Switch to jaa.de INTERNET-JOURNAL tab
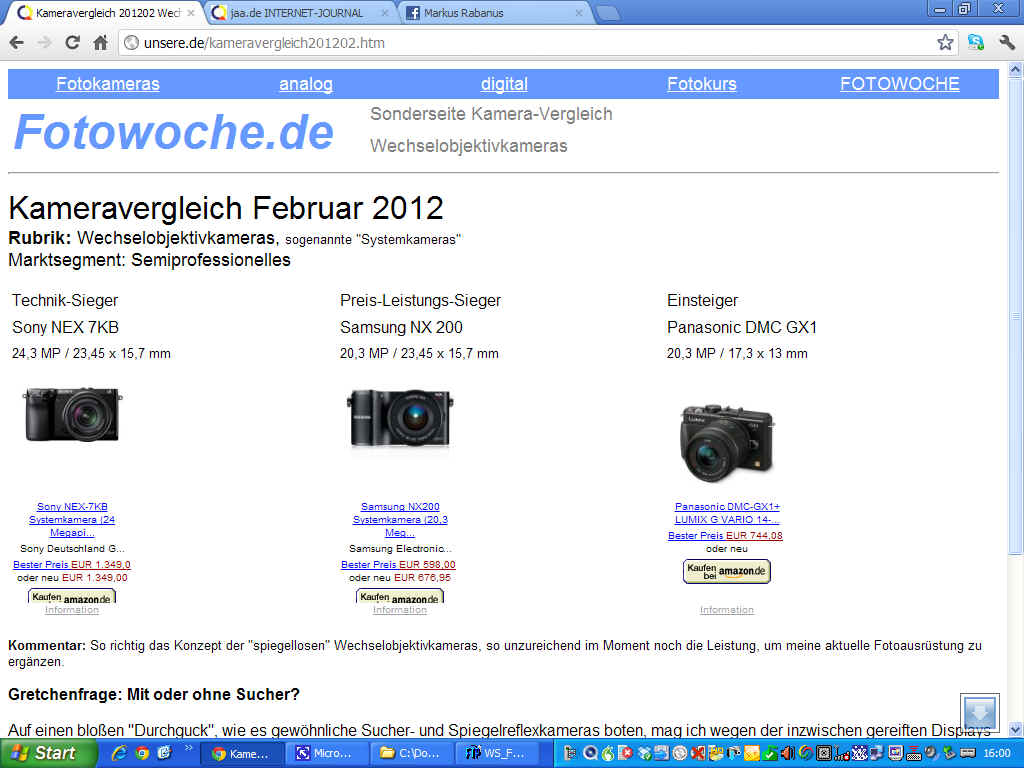 pyautogui.click(x=298, y=13)
